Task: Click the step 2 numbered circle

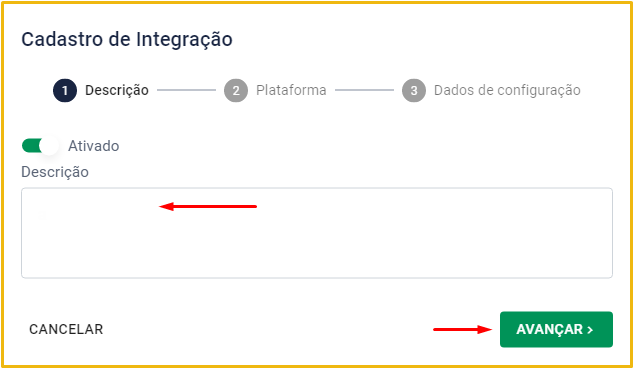Action: [236, 90]
